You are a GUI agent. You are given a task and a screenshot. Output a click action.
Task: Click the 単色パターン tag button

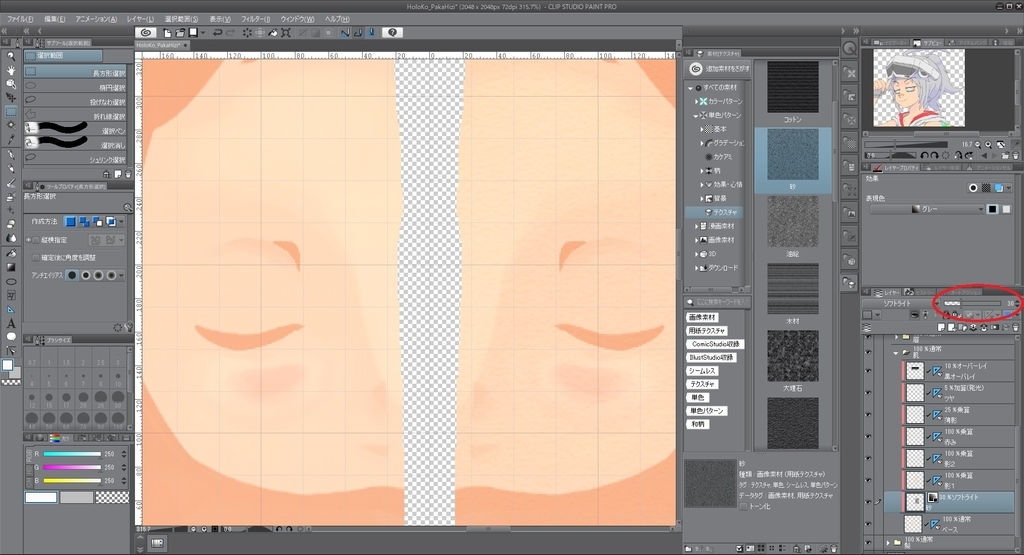point(707,411)
